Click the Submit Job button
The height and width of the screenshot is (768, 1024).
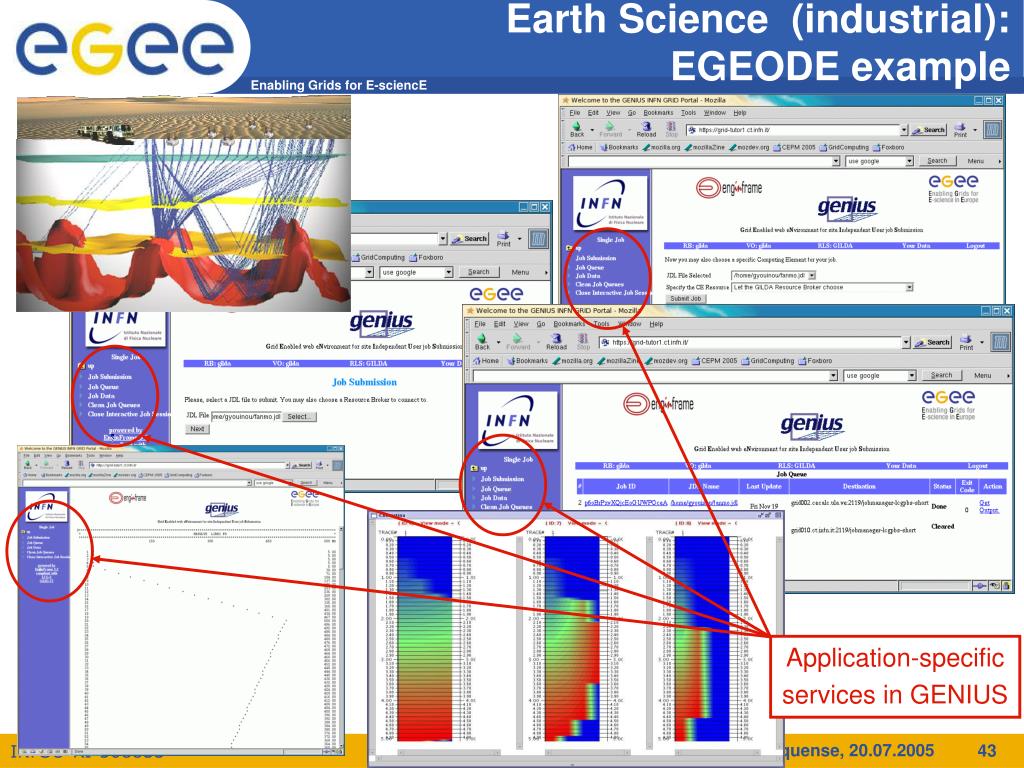(x=685, y=298)
